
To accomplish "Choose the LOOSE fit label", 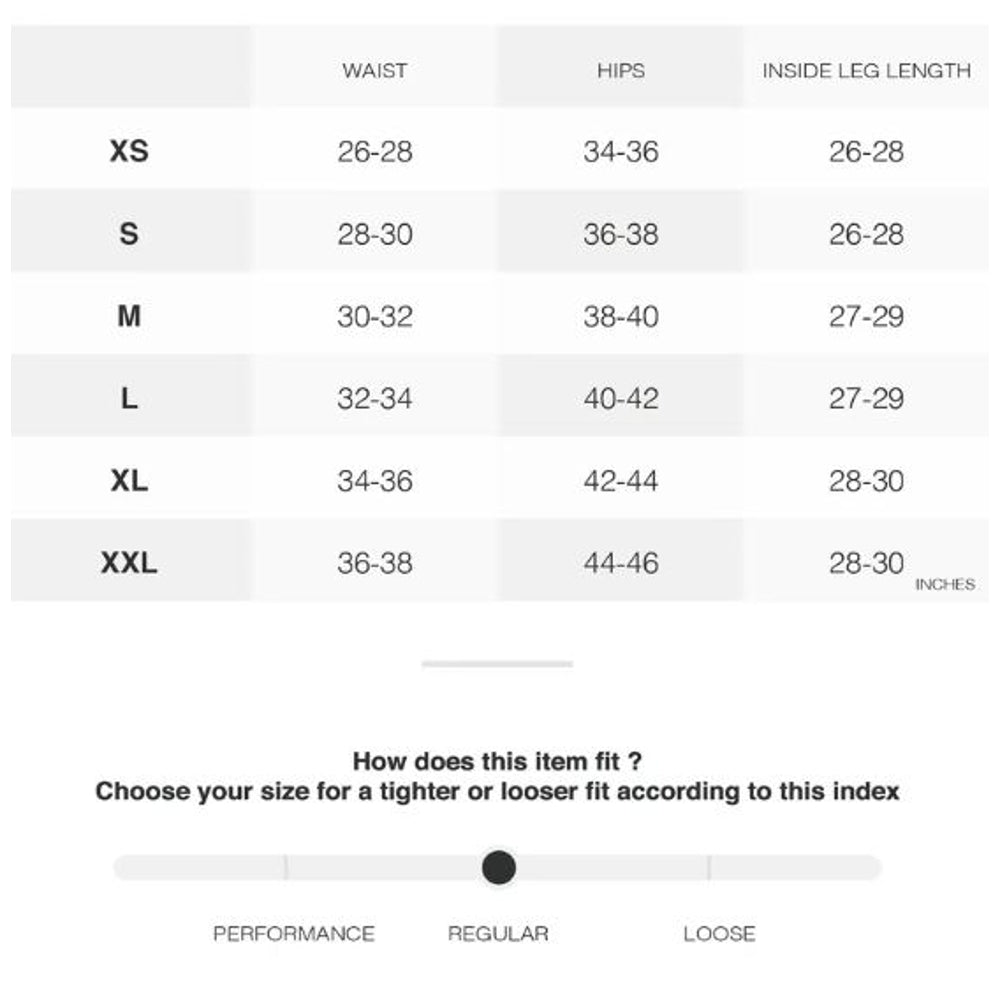I will [719, 934].
